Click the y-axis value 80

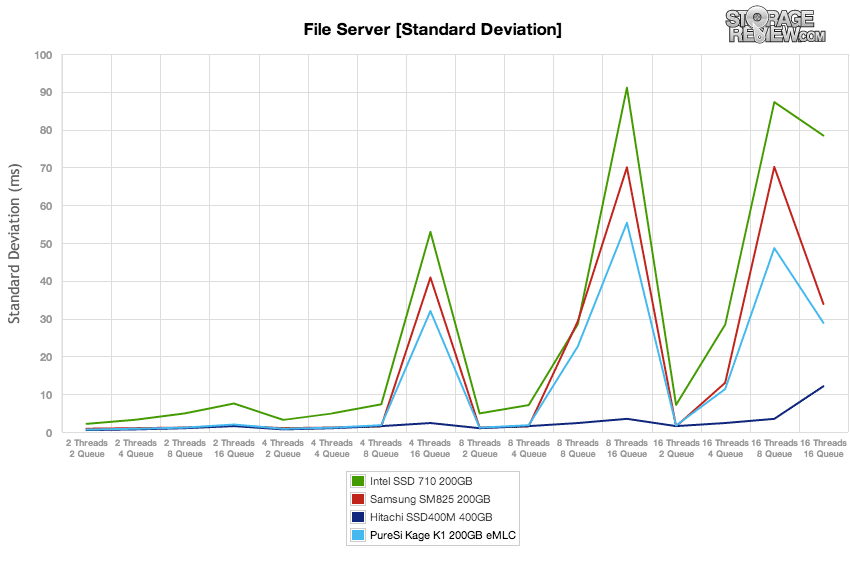pos(46,131)
